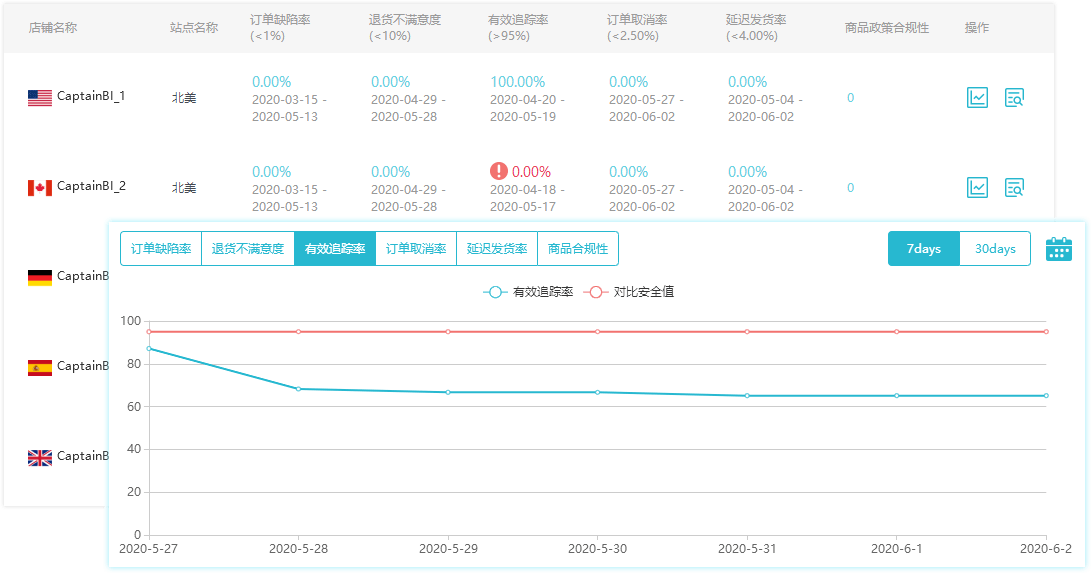Click the 2020-5-28 data point on blue line
The image size is (1091, 573).
pos(298,389)
